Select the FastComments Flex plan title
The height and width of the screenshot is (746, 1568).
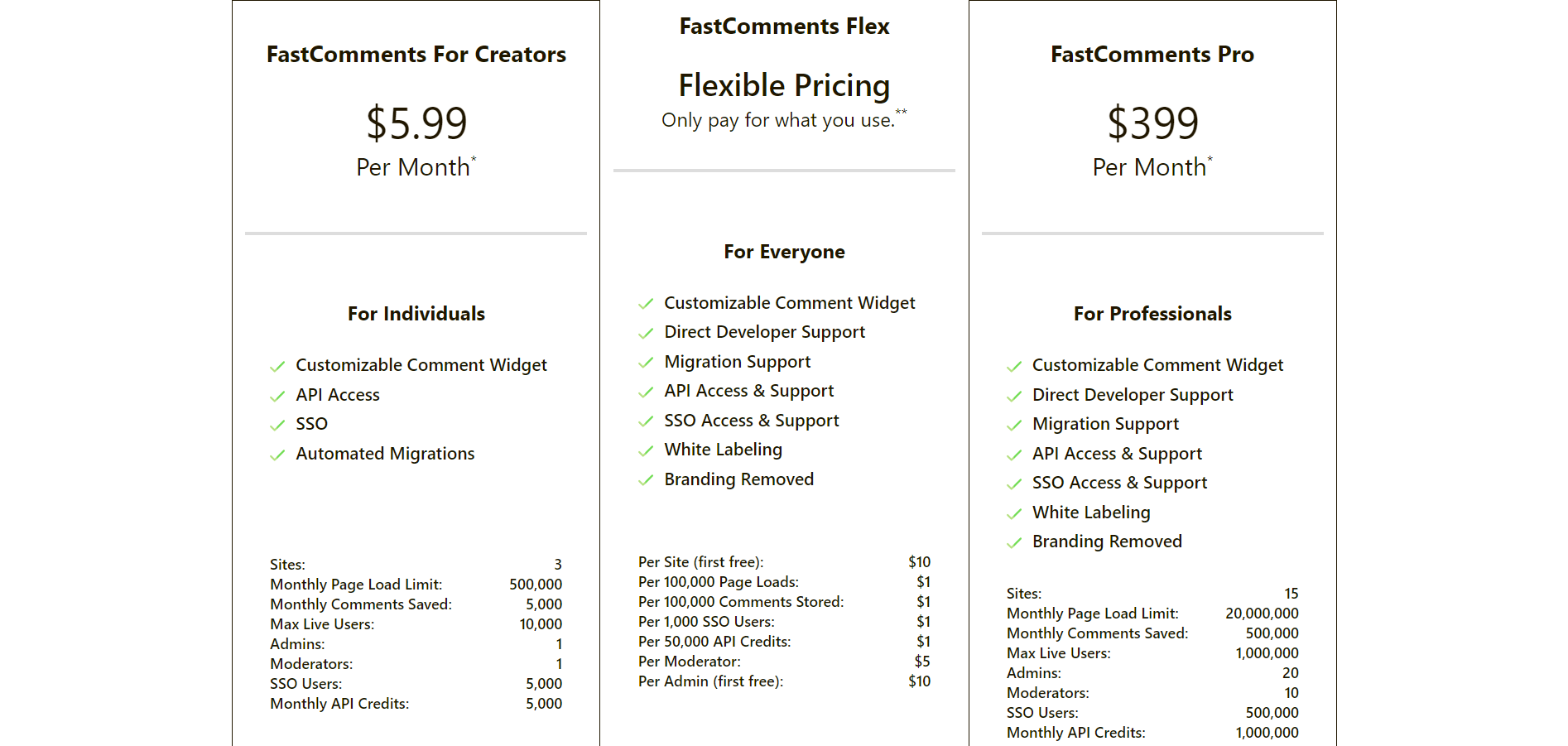(784, 26)
